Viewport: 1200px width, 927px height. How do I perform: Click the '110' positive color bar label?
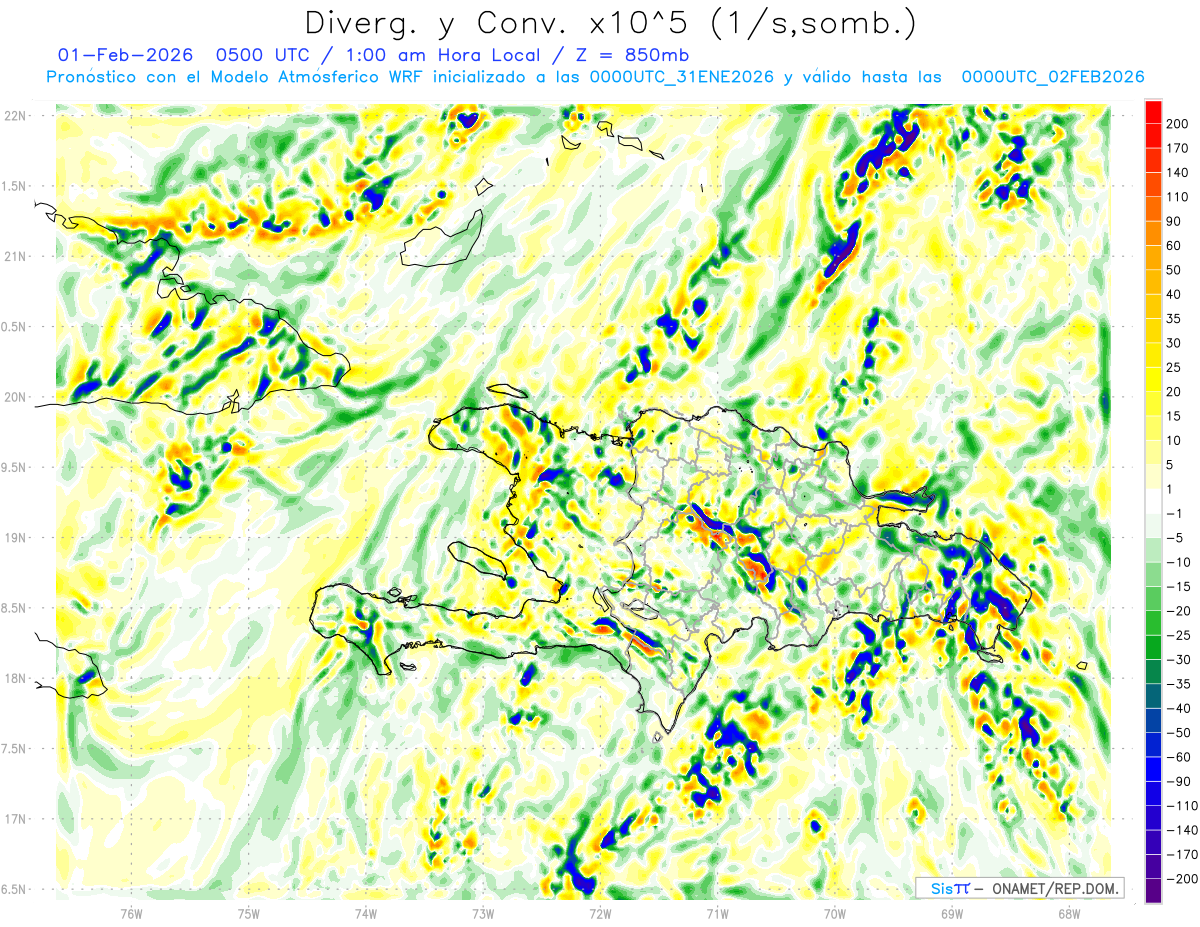pos(1178,197)
